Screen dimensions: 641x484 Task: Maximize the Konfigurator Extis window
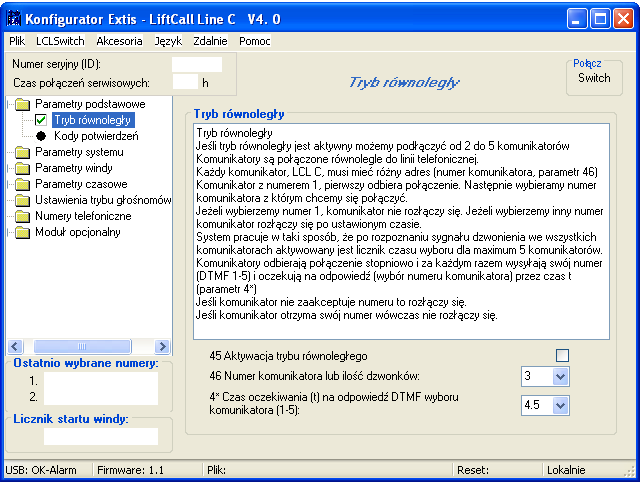(x=601, y=19)
